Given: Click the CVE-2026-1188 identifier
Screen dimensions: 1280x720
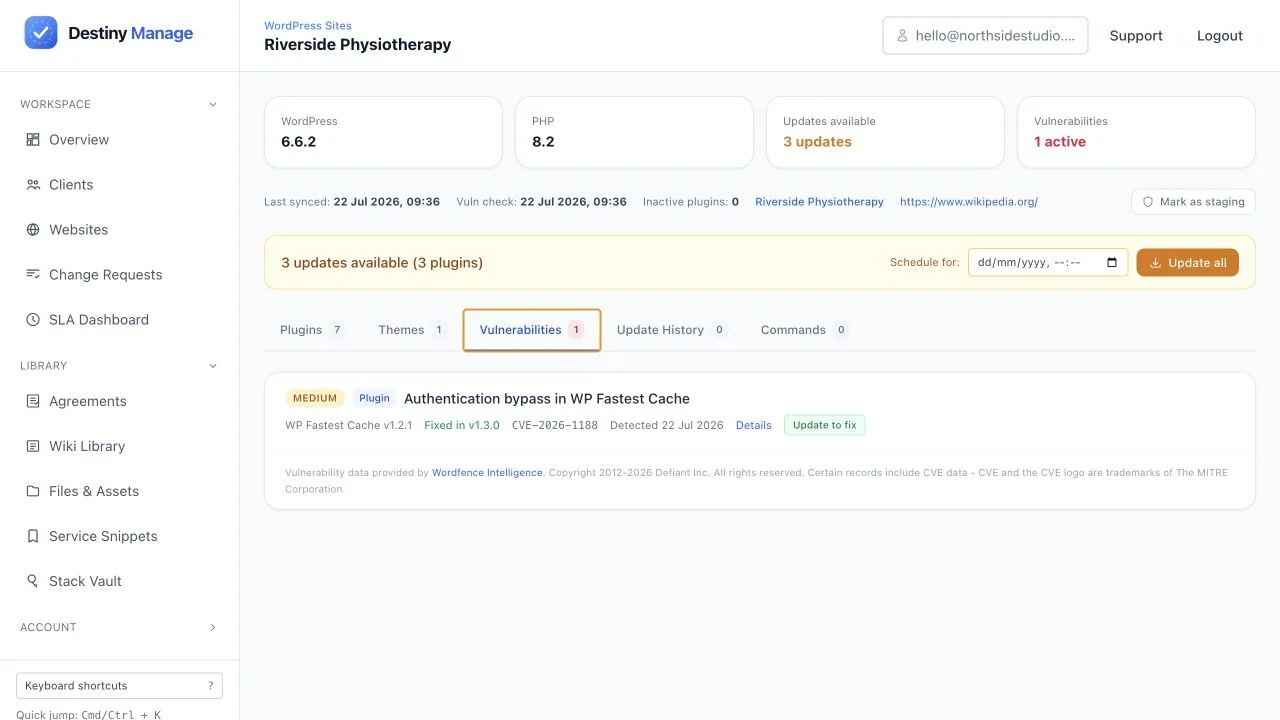Looking at the screenshot, I should click(555, 425).
